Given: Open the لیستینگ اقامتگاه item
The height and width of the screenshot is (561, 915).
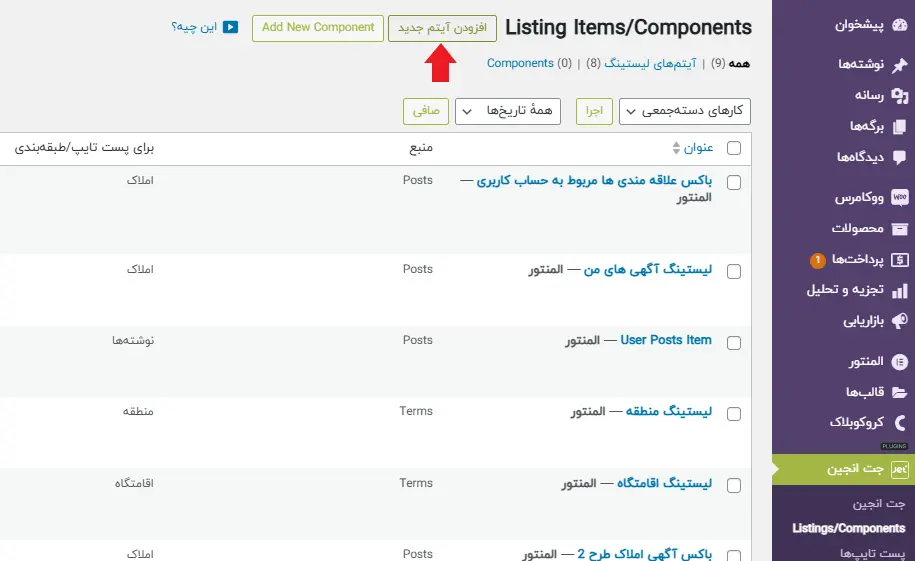Looking at the screenshot, I should pos(664,483).
